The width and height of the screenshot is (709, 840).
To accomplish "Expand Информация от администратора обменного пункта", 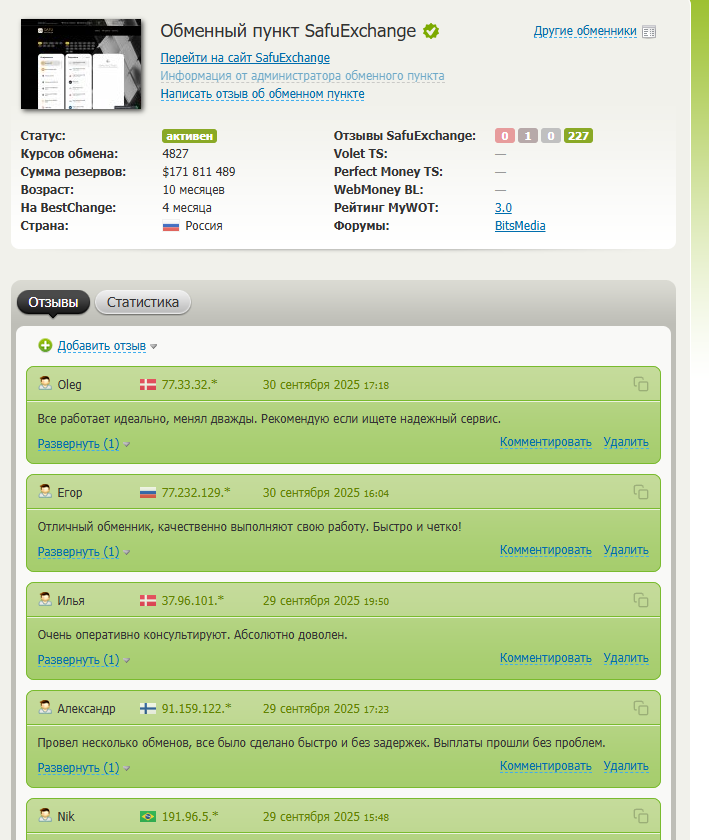I will tap(302, 76).
